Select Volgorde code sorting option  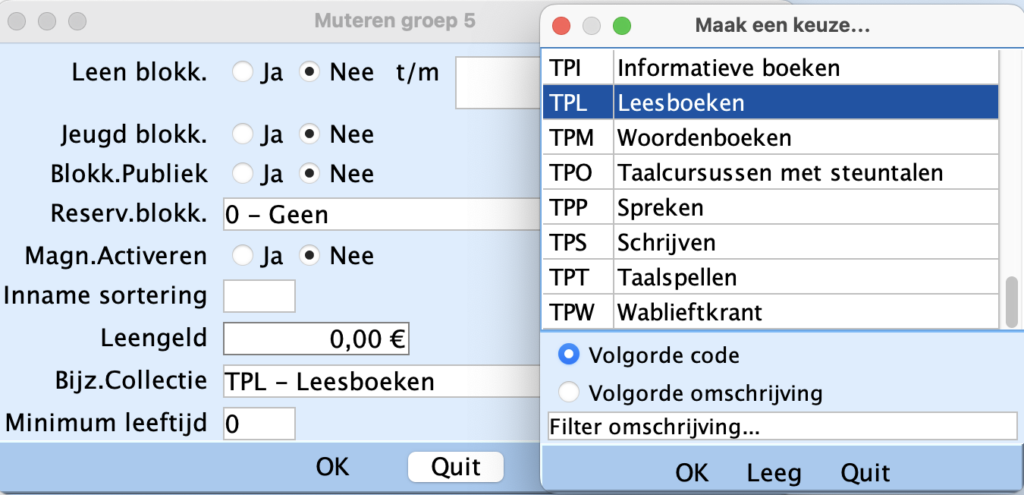[x=569, y=355]
